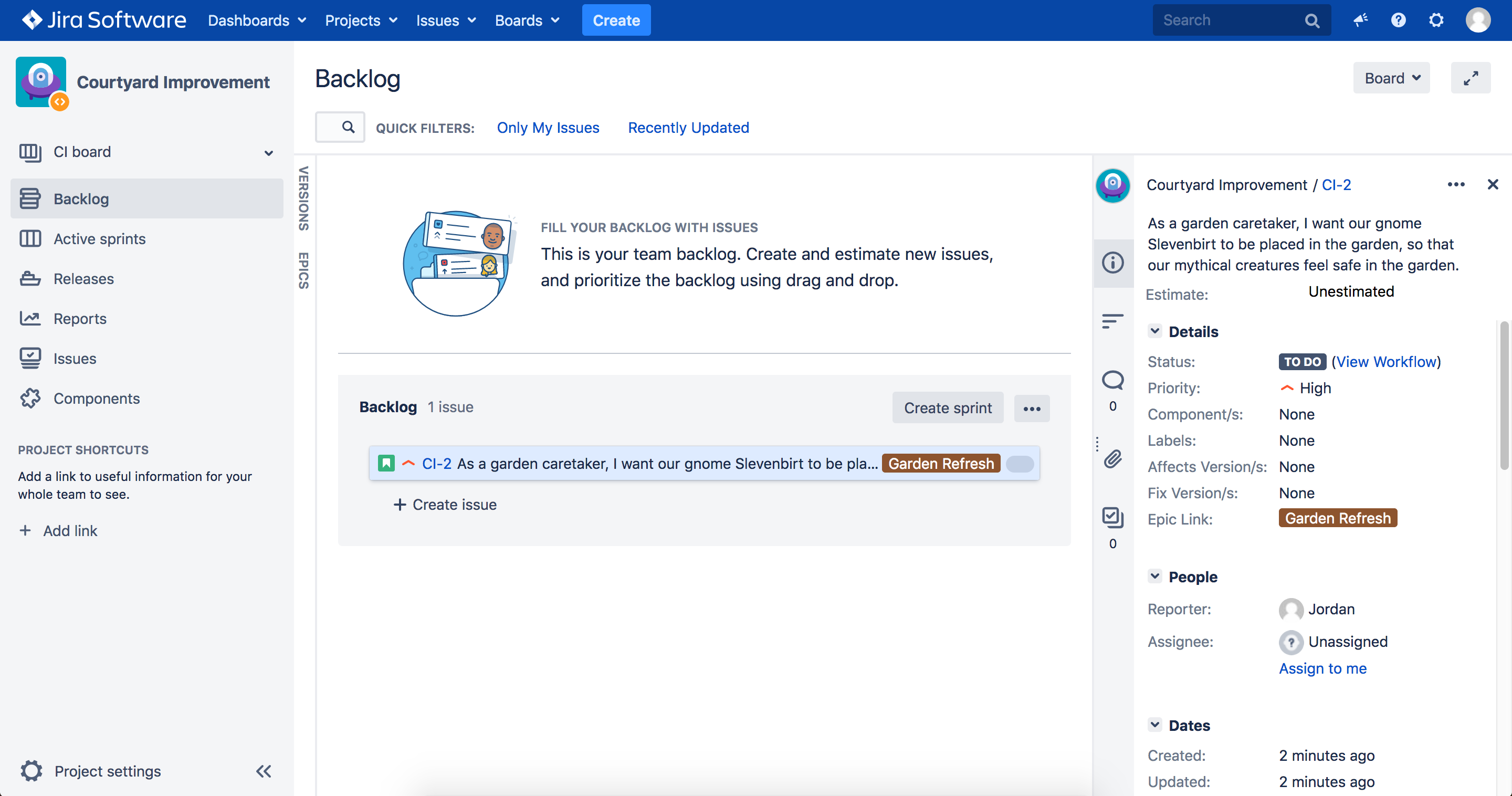Collapse the People section
1512x796 pixels.
coord(1154,577)
